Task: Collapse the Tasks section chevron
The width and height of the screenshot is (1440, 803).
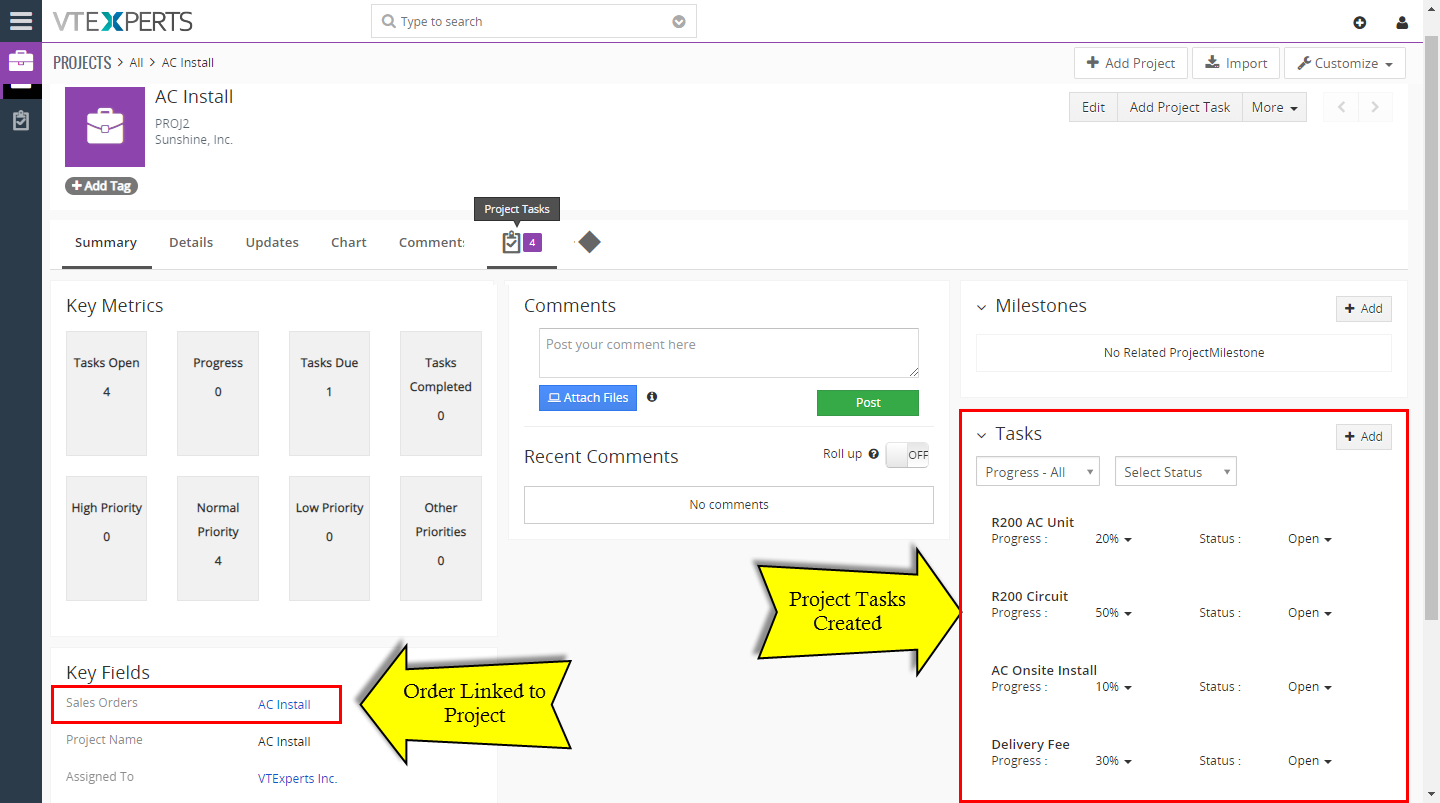Action: (981, 435)
